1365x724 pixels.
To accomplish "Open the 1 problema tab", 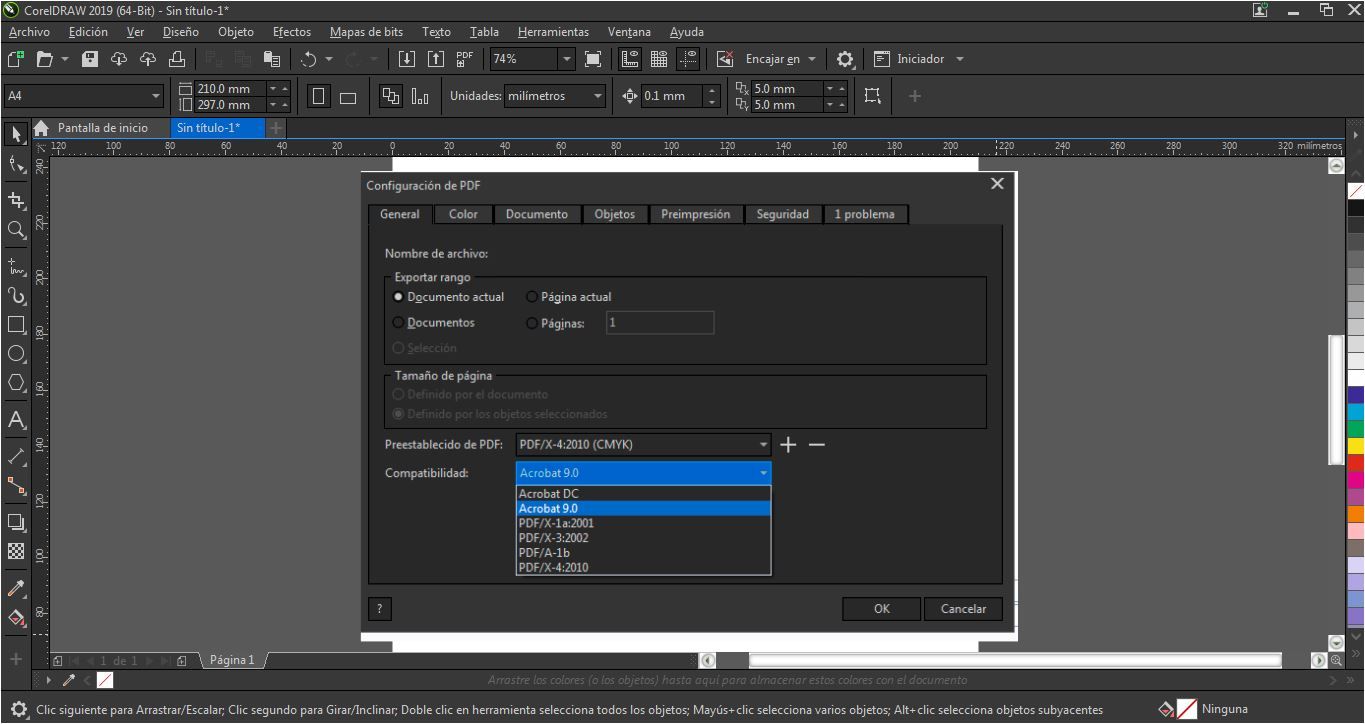I will tap(865, 214).
